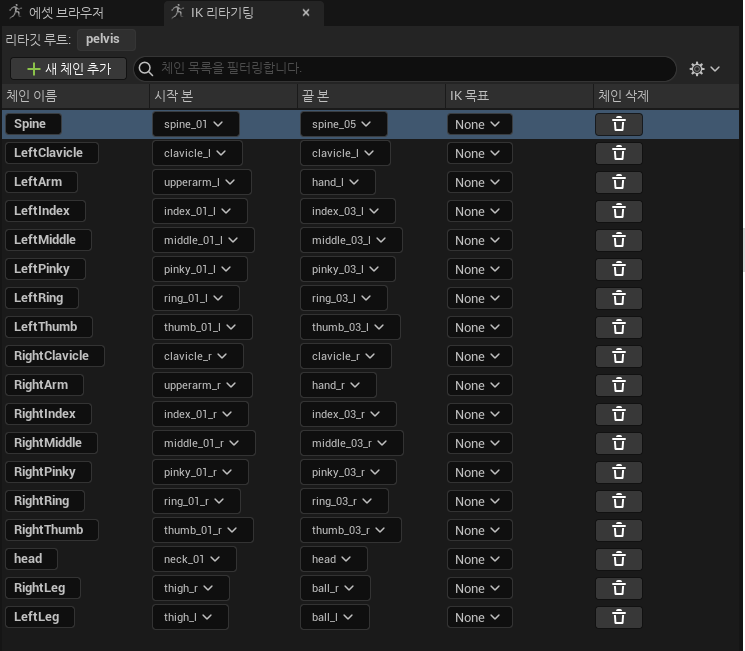Delete the LeftPinky chain
Screen dimensions: 745x651
coord(619,269)
